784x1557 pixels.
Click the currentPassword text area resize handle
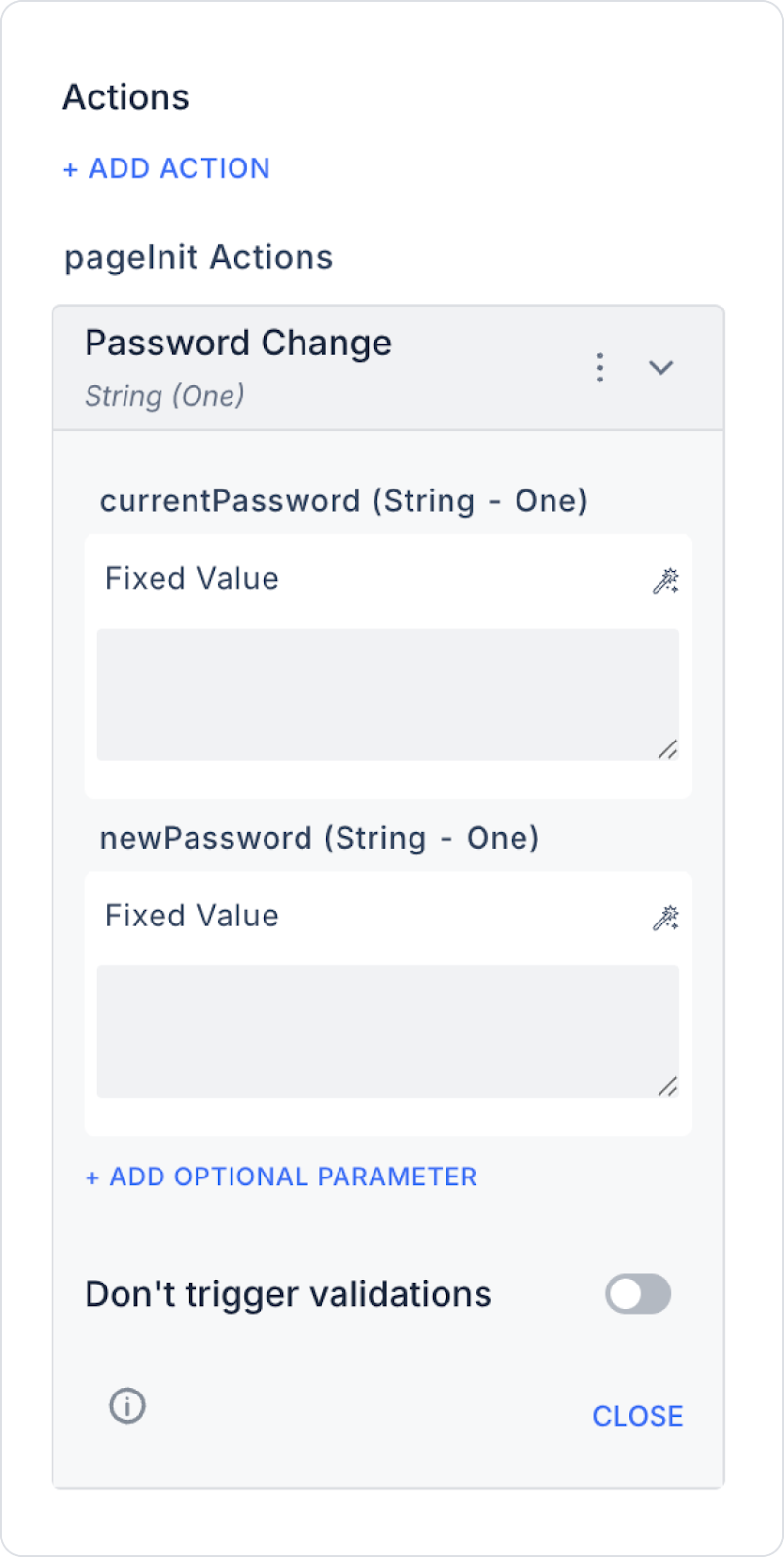tap(667, 749)
